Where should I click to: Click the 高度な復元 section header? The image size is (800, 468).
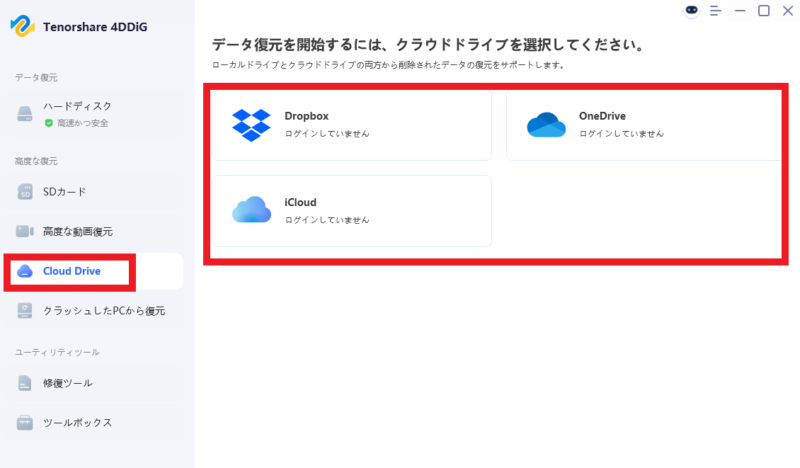(x=36, y=161)
